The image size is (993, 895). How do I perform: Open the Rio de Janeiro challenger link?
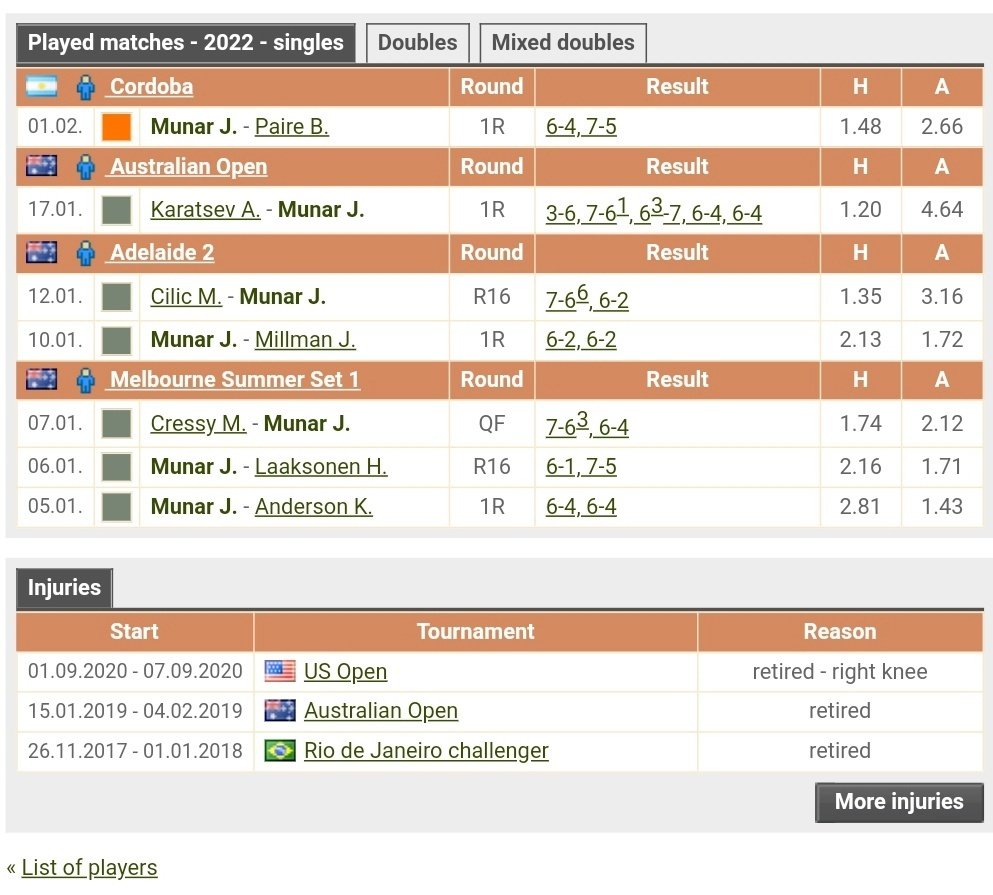pos(426,751)
